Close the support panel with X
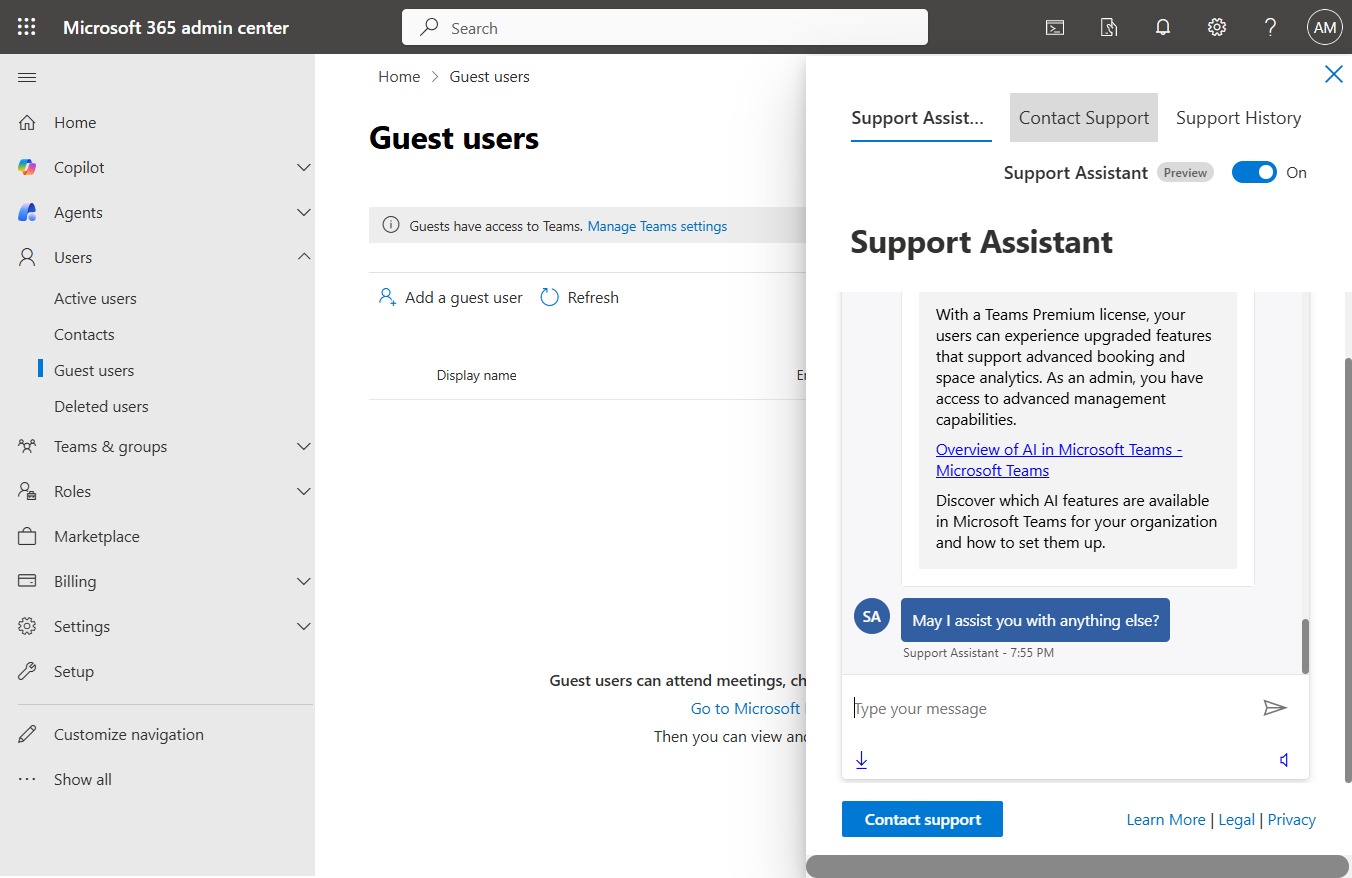1352x878 pixels. (1333, 74)
